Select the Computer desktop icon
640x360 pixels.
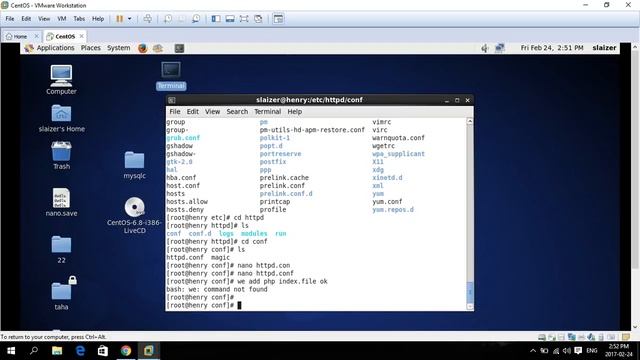(61, 80)
